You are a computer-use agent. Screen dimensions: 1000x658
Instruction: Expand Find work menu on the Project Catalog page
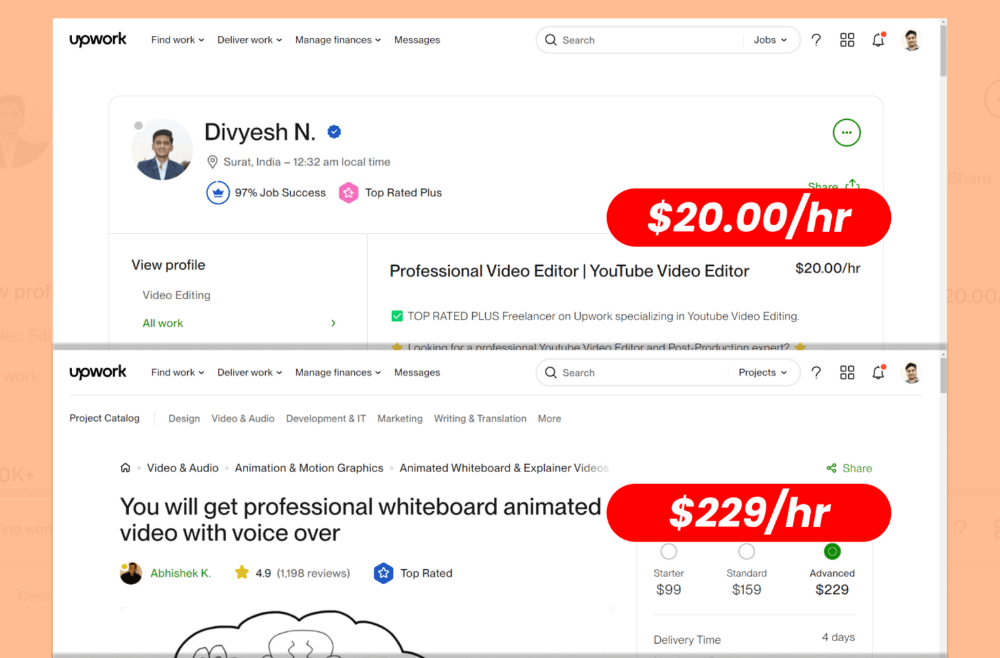(x=177, y=372)
